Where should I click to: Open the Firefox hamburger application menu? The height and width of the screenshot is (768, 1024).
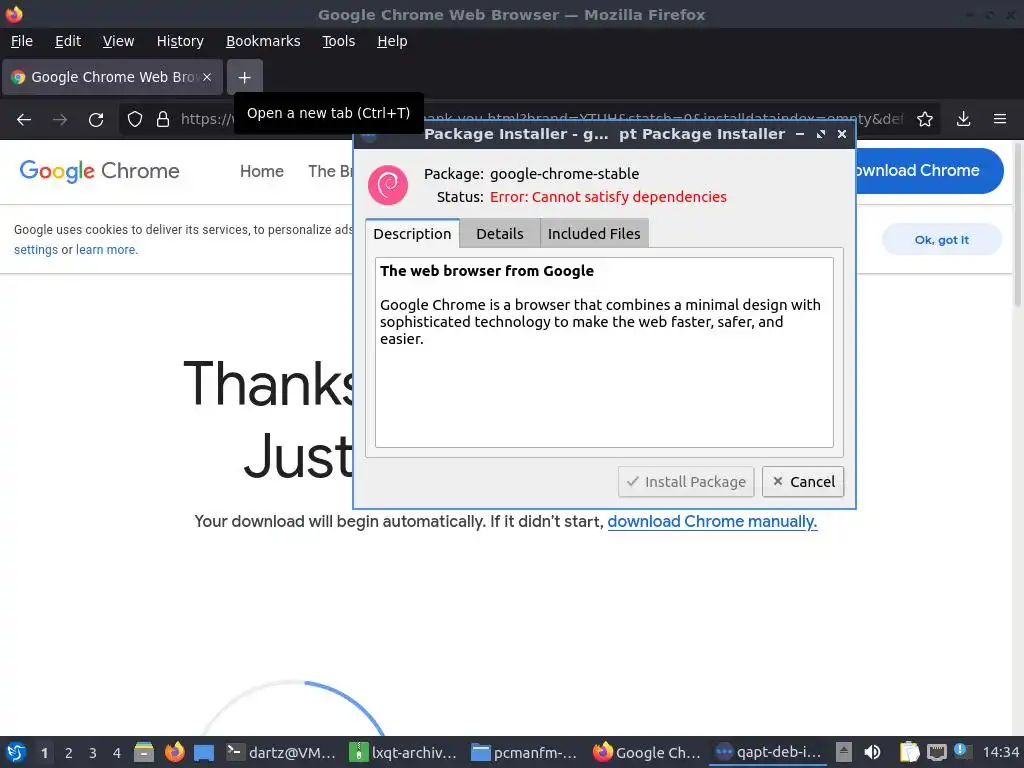point(1000,120)
